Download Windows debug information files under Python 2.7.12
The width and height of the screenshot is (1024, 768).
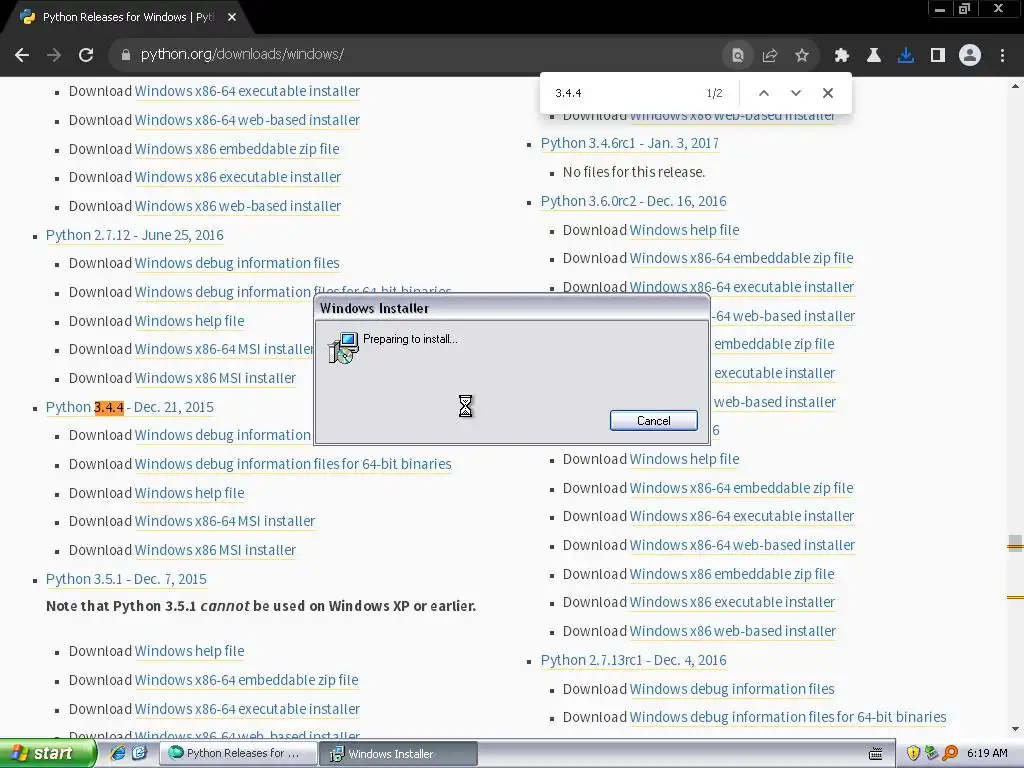237,263
